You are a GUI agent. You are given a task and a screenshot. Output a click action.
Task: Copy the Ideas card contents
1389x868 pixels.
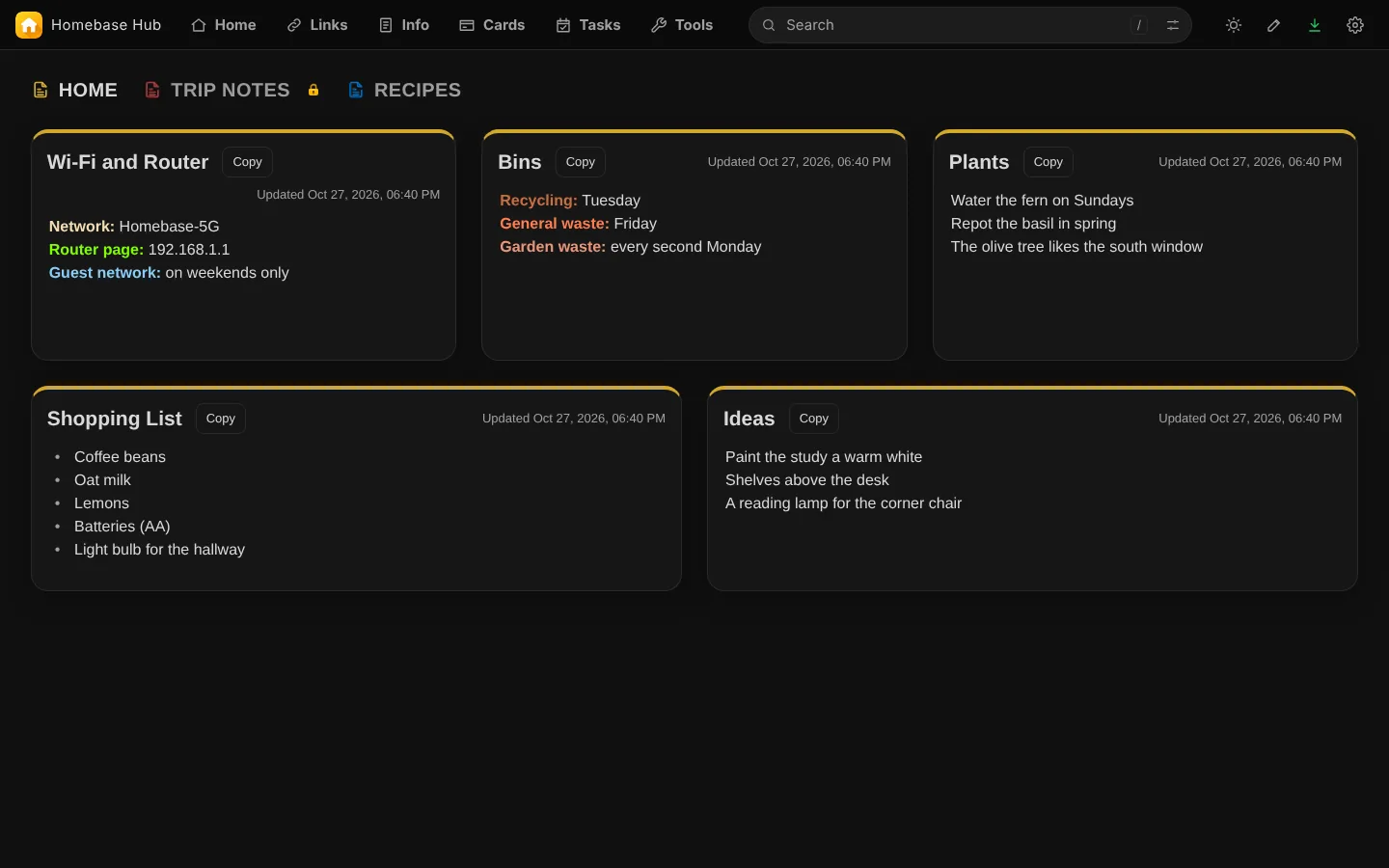tap(814, 419)
